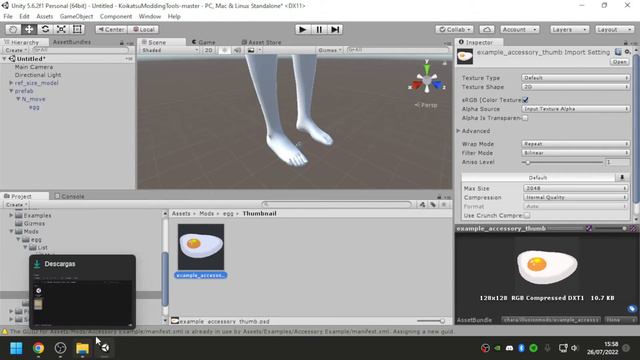Click the Step frame button
Screen dimensions: 640x360
[x=335, y=29]
